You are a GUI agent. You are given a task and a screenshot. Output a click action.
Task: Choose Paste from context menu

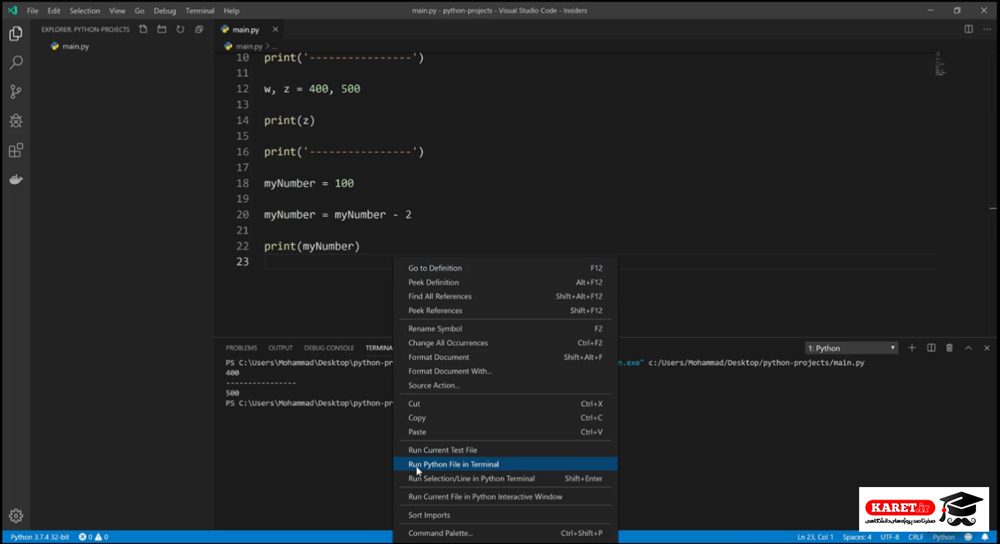pos(505,432)
